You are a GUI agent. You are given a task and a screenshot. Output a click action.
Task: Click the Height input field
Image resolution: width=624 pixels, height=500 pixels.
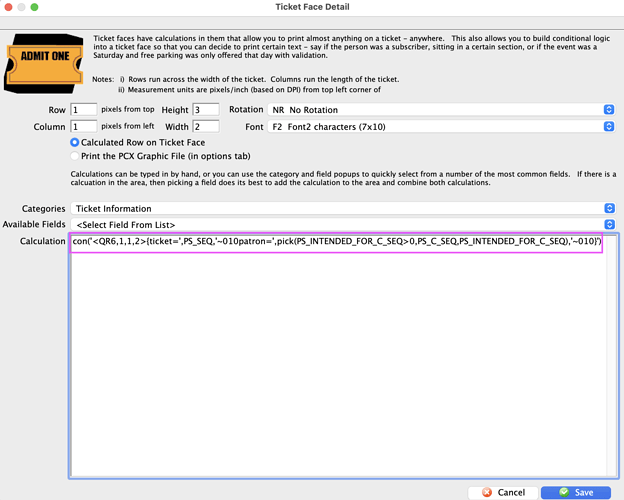206,109
